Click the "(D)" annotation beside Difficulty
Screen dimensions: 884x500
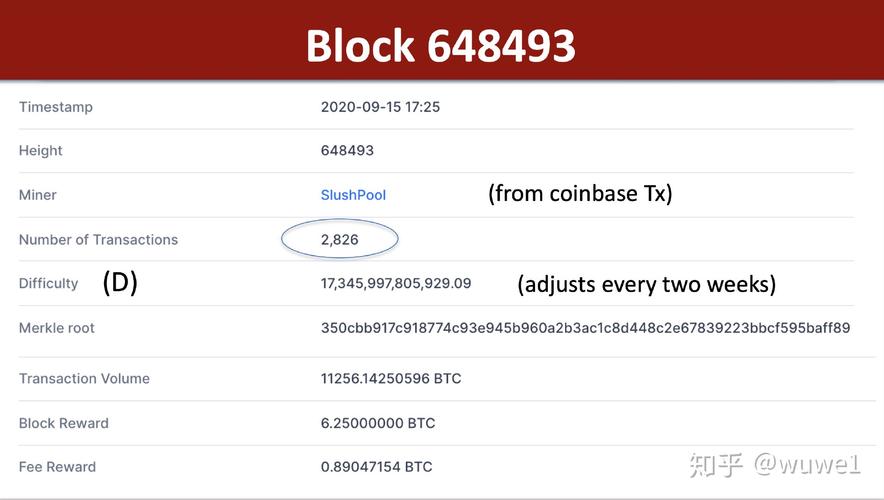tap(120, 283)
